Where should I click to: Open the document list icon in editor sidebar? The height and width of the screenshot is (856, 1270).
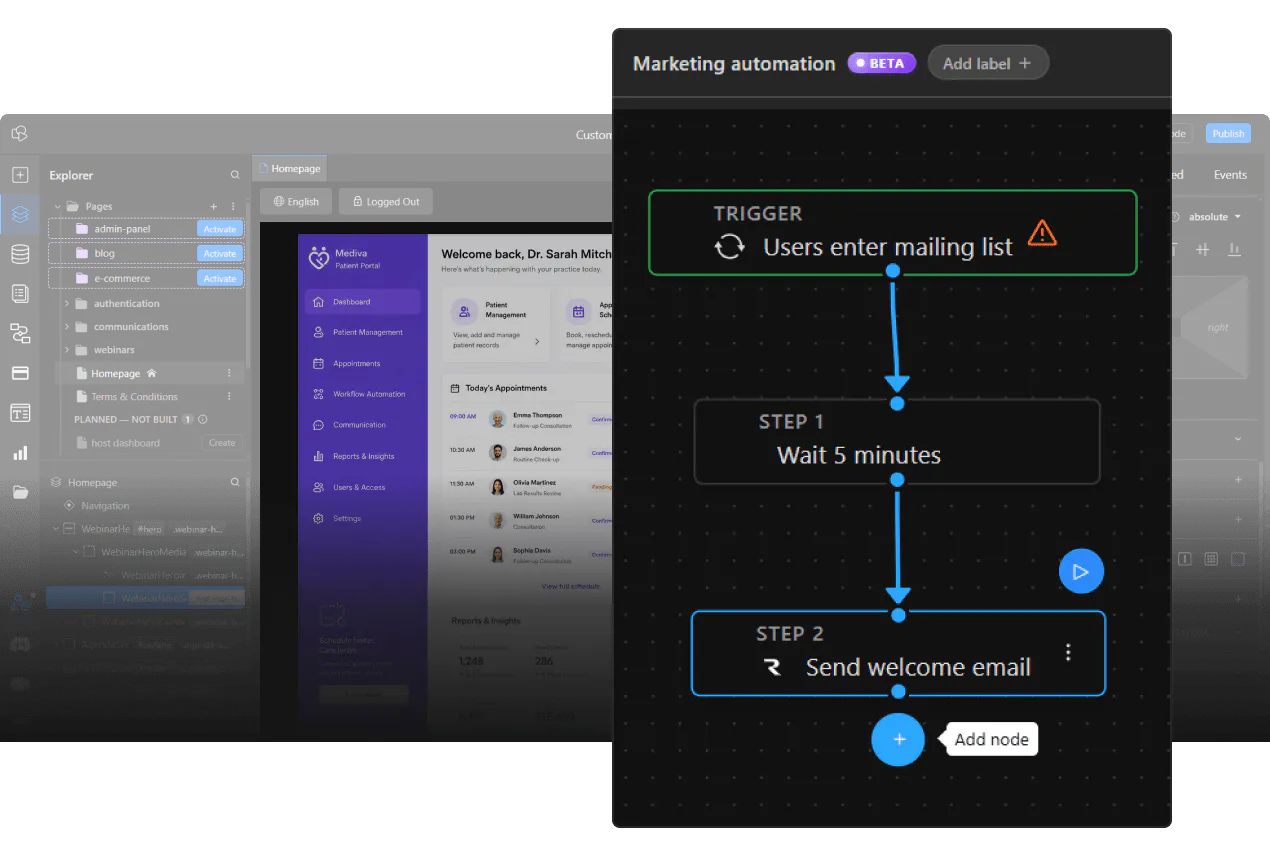click(20, 293)
